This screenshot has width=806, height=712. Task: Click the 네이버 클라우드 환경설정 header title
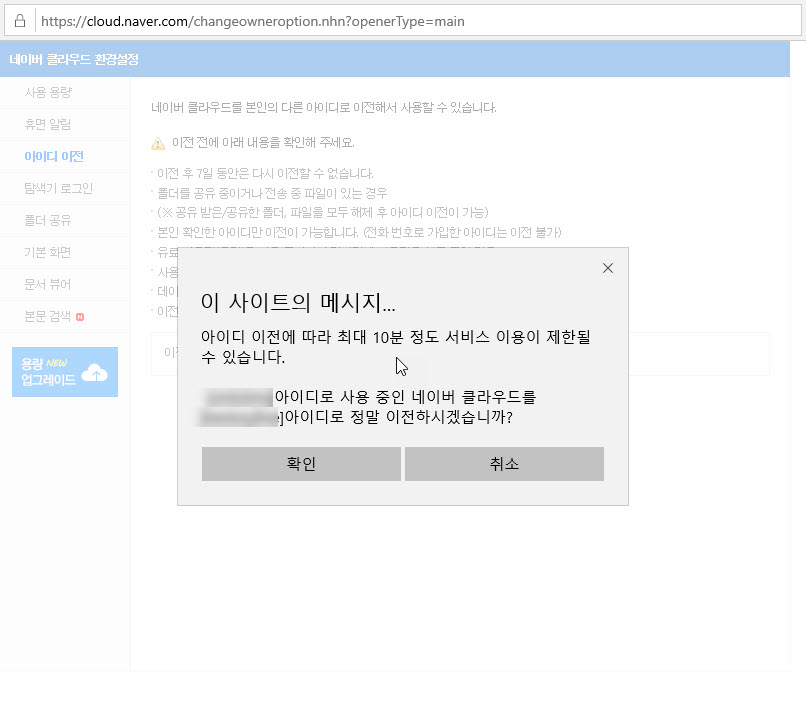(x=74, y=59)
